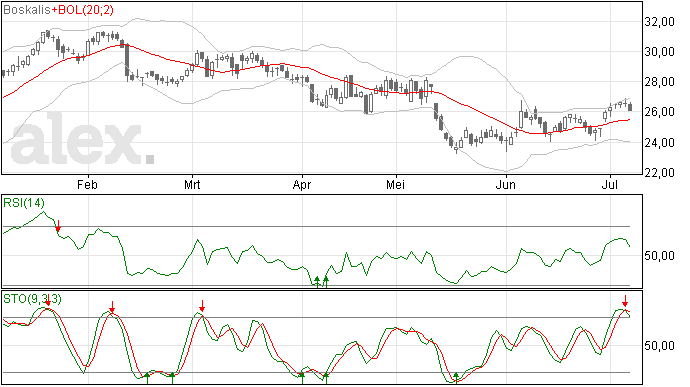
Task: Click the STO red sell arrow in mid February
Action: [112, 307]
